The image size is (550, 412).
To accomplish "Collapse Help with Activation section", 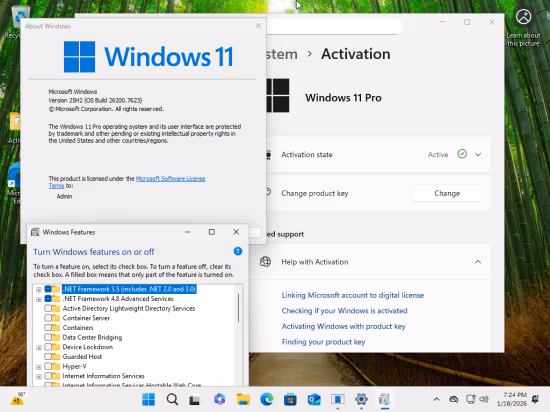I will point(478,262).
